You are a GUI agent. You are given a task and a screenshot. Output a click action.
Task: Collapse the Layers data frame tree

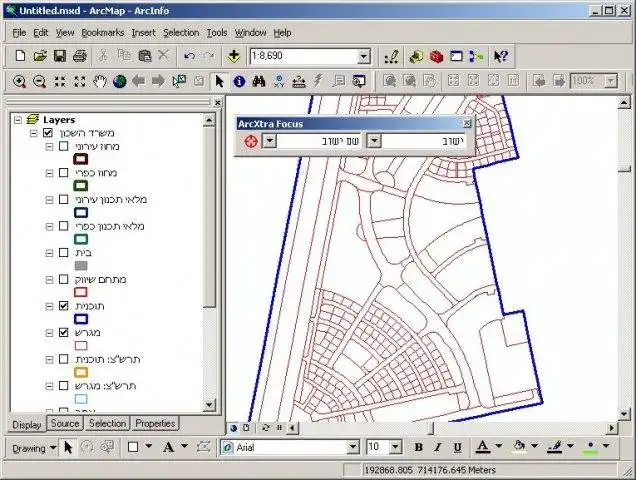[17, 120]
